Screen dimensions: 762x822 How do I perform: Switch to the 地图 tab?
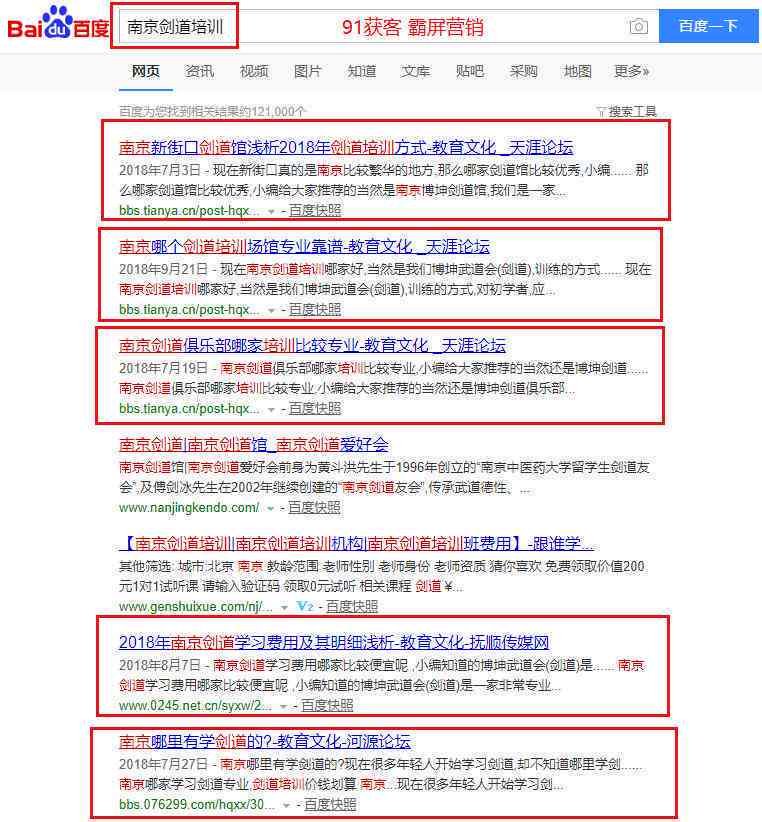click(578, 71)
